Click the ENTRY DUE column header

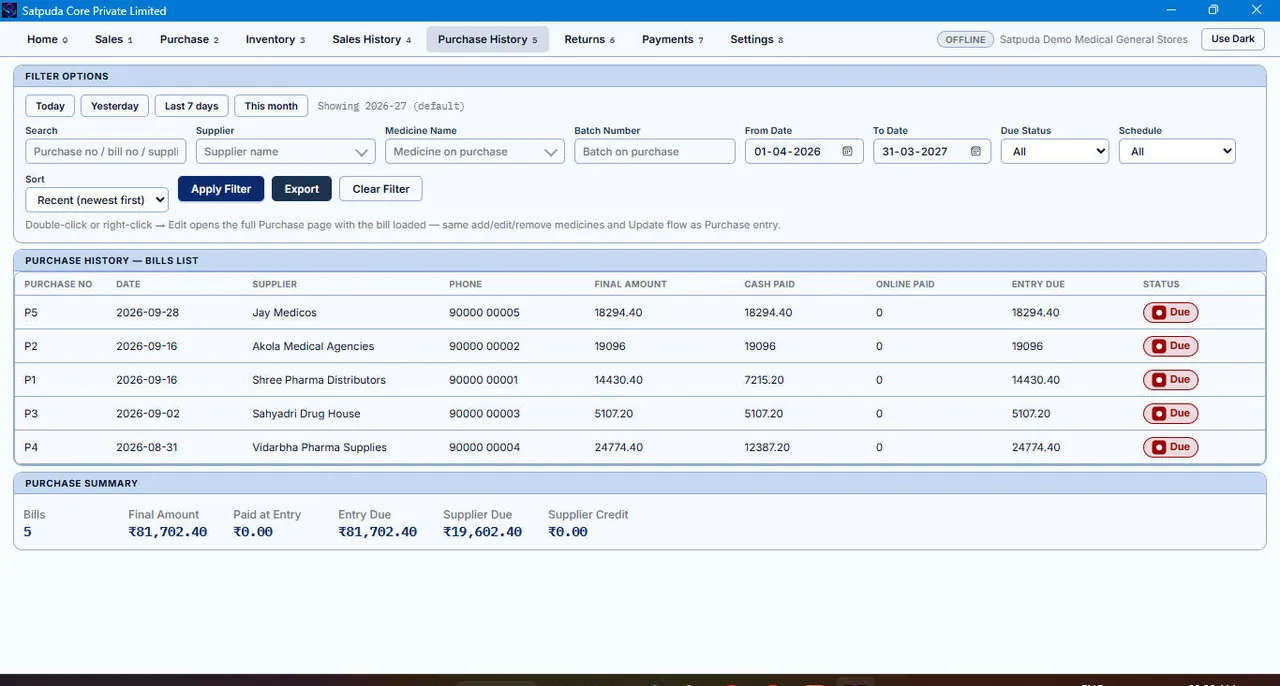point(1038,284)
